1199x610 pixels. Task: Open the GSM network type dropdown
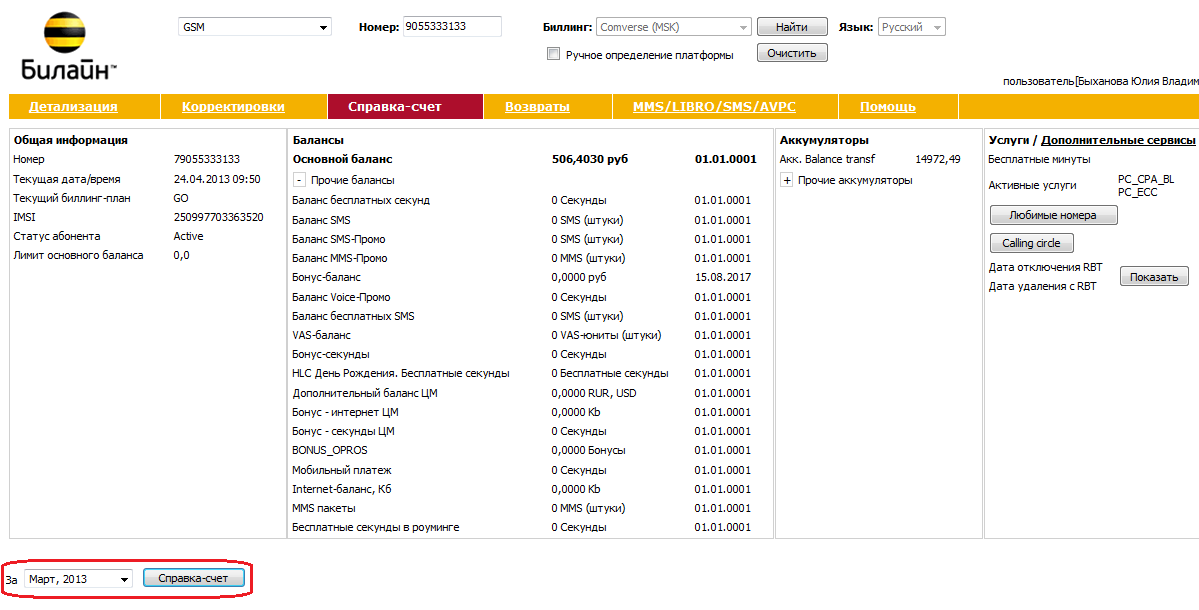click(x=255, y=28)
